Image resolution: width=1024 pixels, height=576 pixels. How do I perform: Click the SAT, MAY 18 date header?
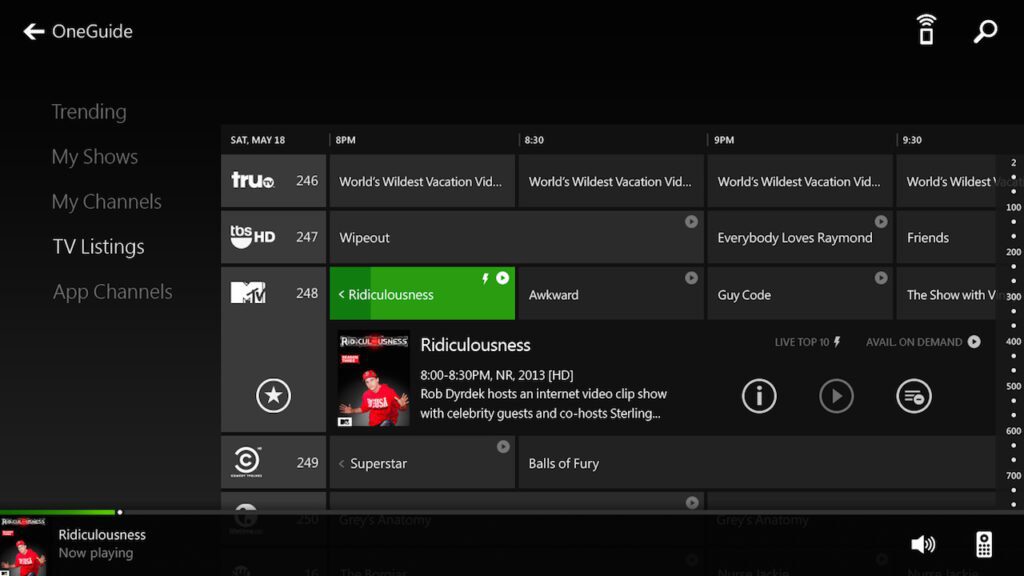tap(257, 140)
